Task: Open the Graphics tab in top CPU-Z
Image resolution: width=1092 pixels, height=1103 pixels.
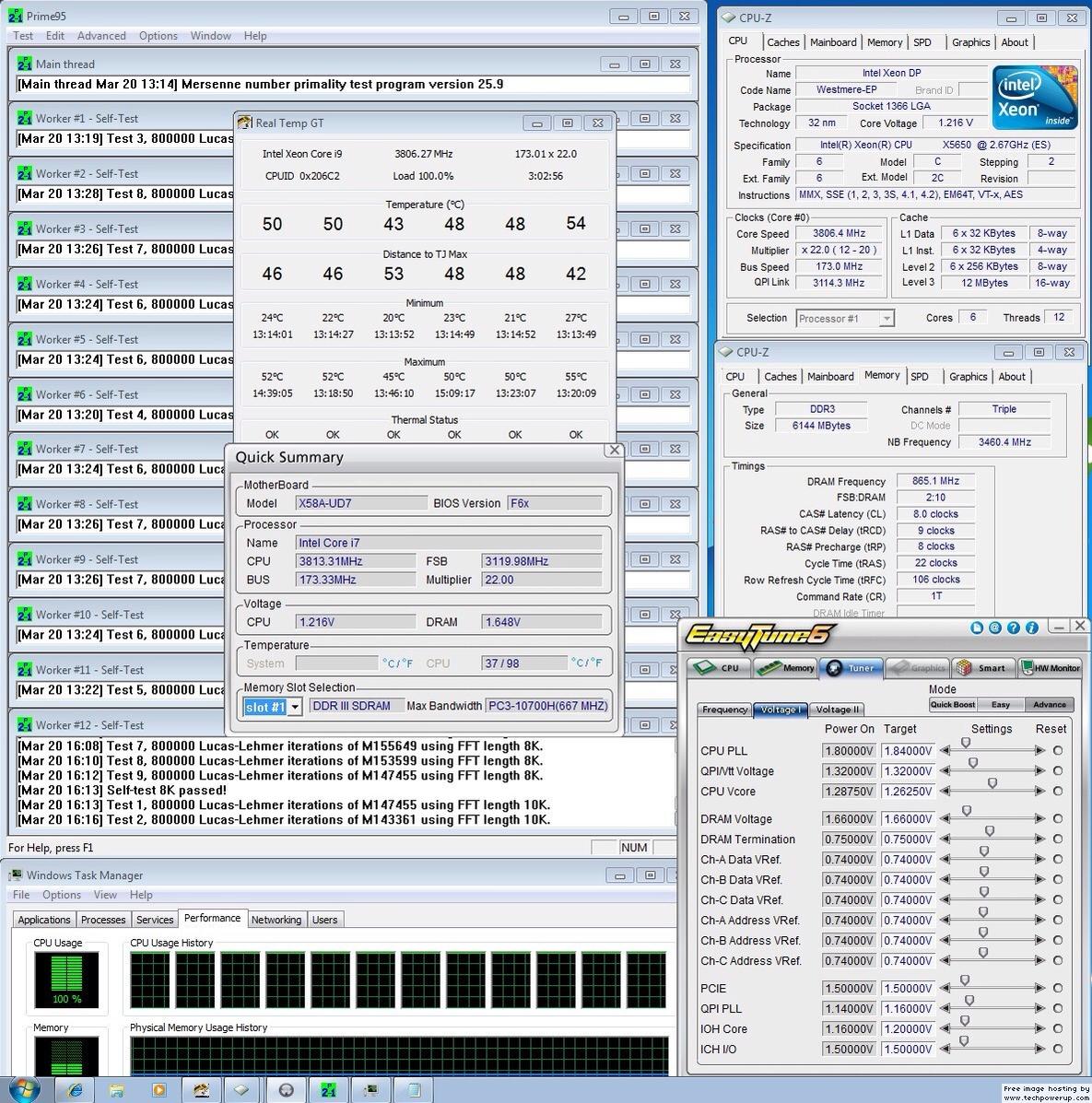Action: 971,42
